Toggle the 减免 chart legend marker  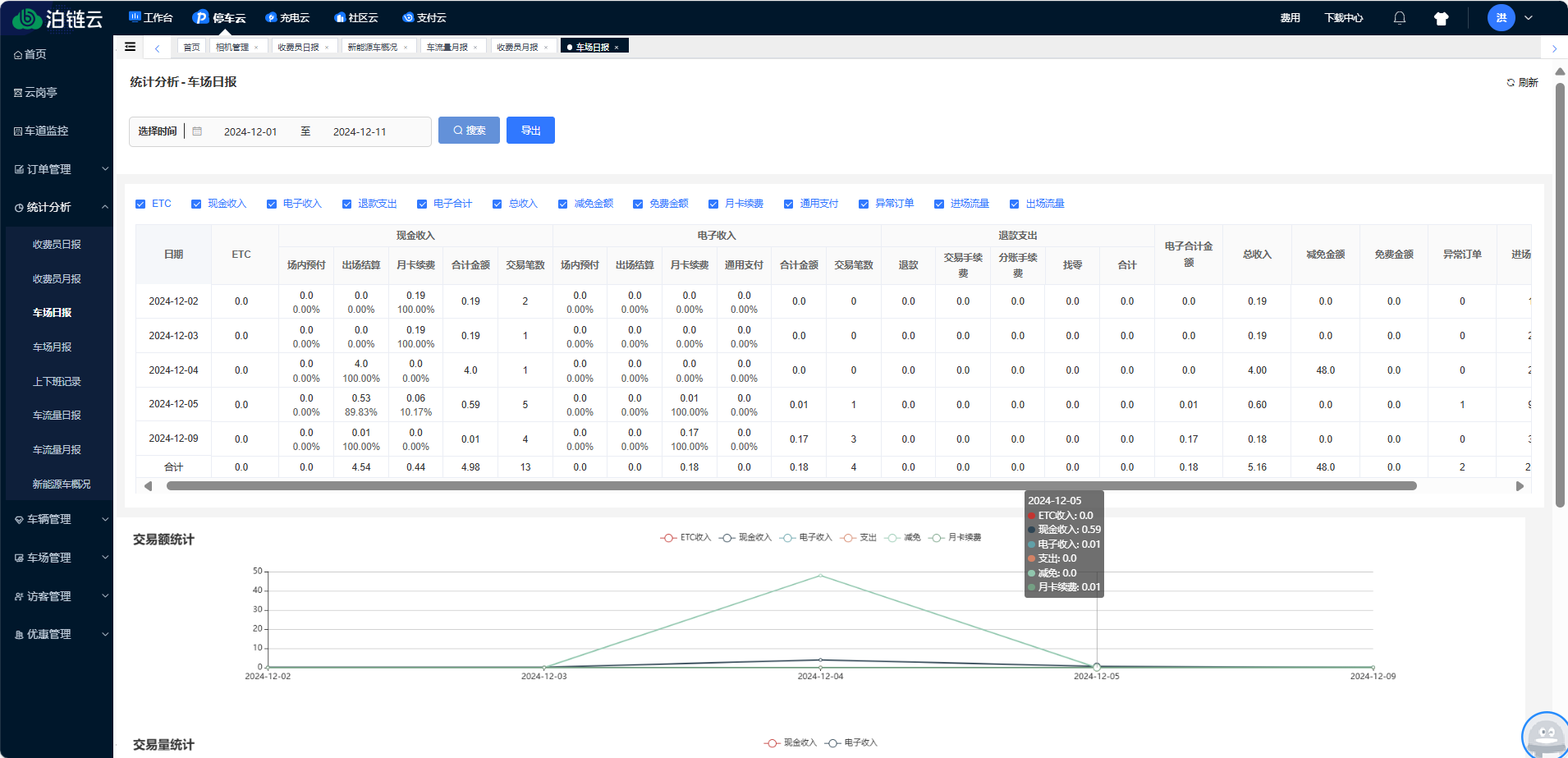892,538
